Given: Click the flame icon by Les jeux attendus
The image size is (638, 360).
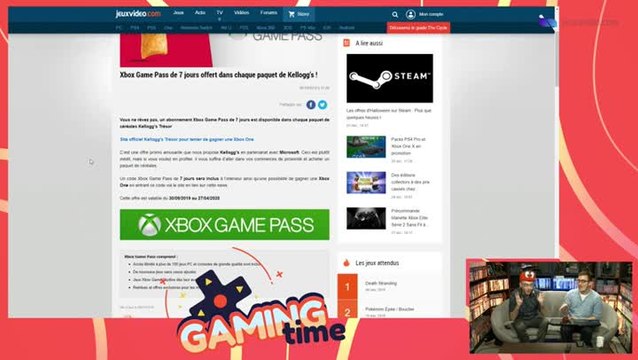Looking at the screenshot, I should 346,263.
